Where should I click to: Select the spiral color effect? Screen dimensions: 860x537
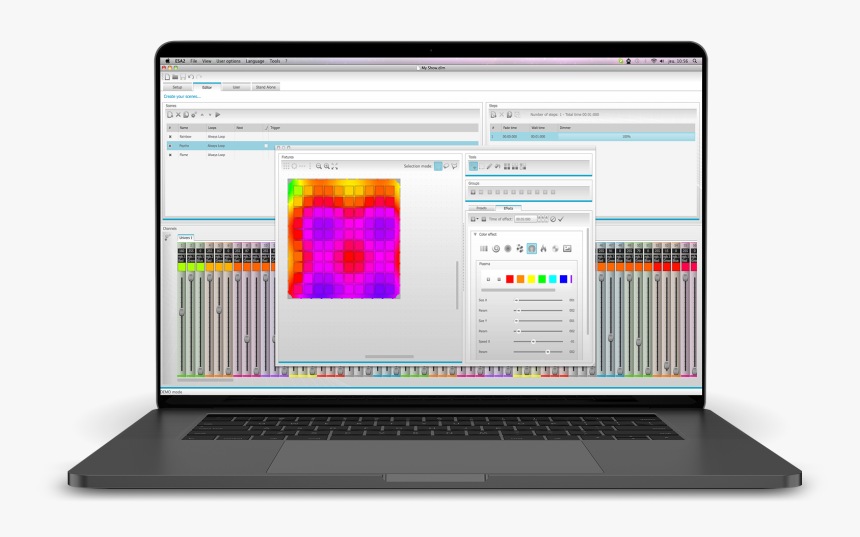pyautogui.click(x=496, y=249)
